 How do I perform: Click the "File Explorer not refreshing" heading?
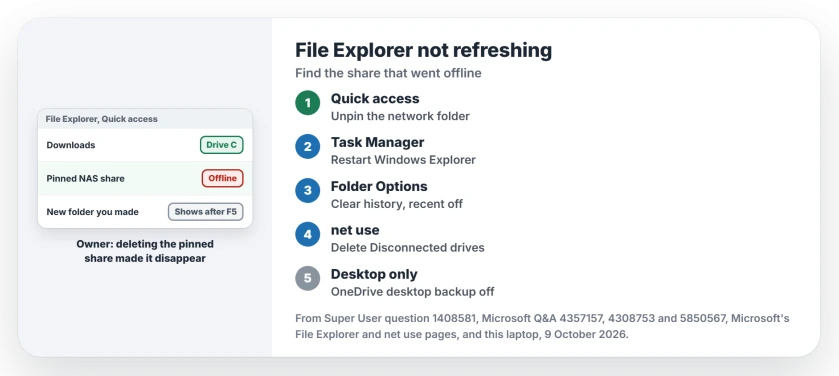[423, 50]
